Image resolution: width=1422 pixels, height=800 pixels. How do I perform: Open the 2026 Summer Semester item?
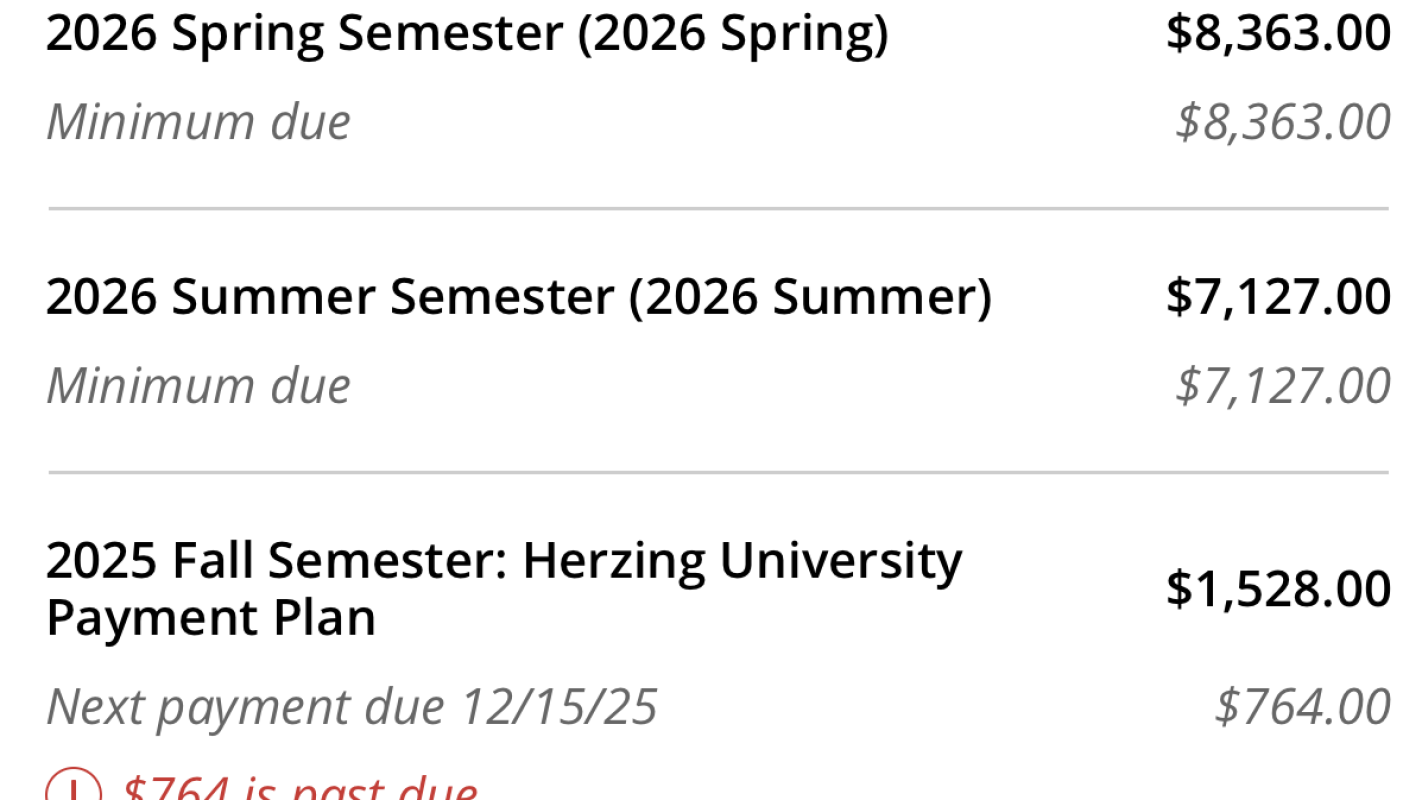[518, 298]
